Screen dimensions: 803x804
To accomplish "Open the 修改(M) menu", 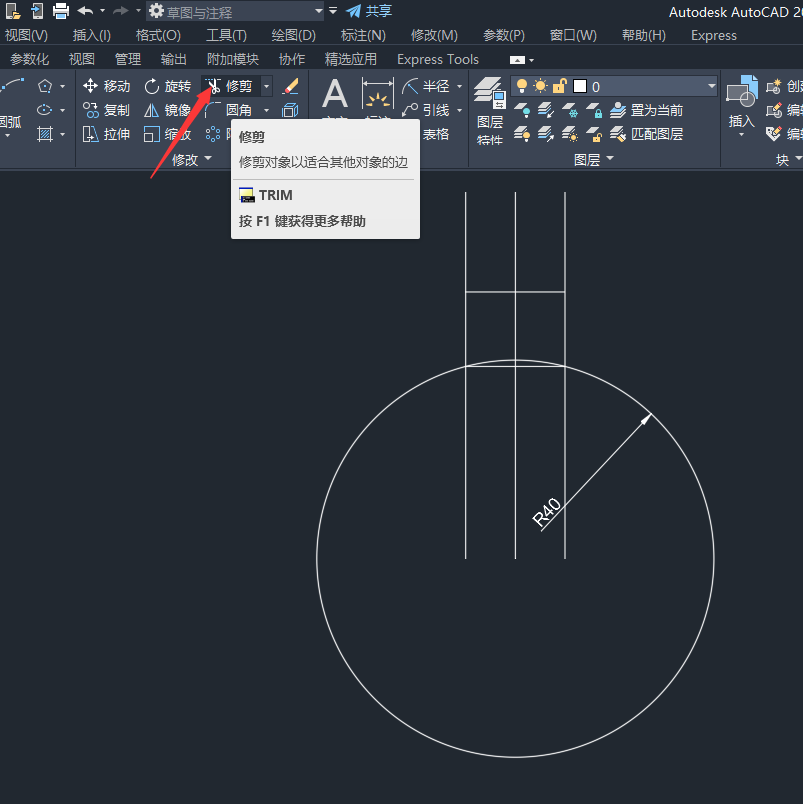I will [x=434, y=35].
